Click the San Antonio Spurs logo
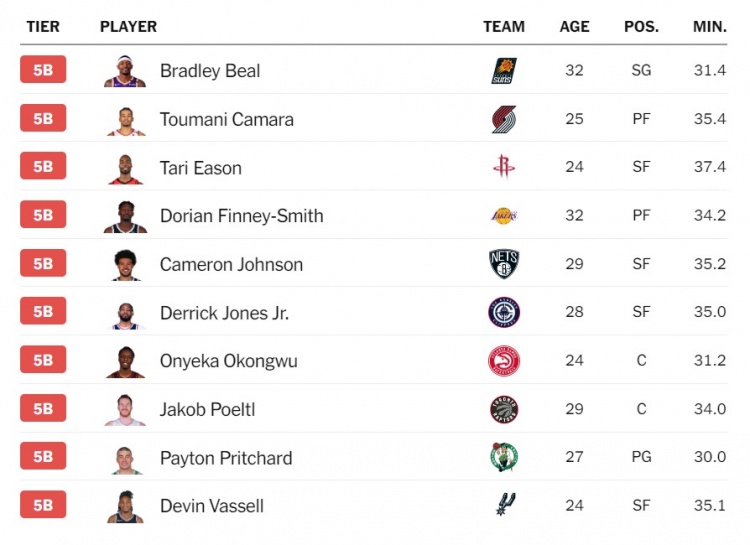Screen dimensions: 750x545 [x=504, y=505]
